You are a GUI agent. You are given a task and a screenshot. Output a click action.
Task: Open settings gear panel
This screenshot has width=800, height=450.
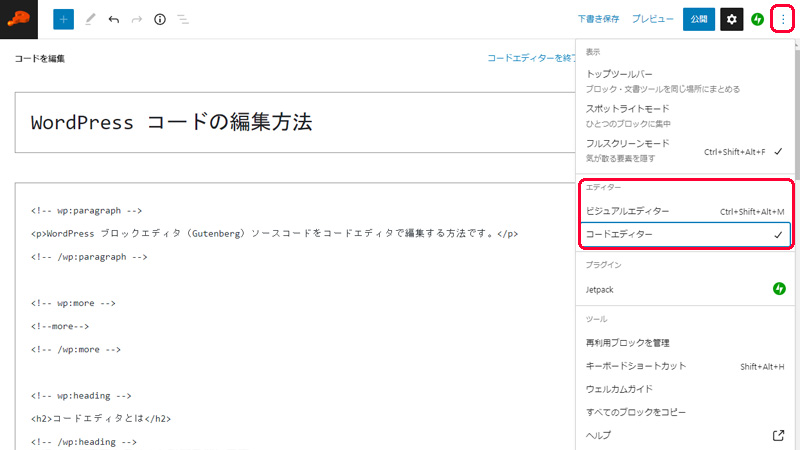click(732, 19)
